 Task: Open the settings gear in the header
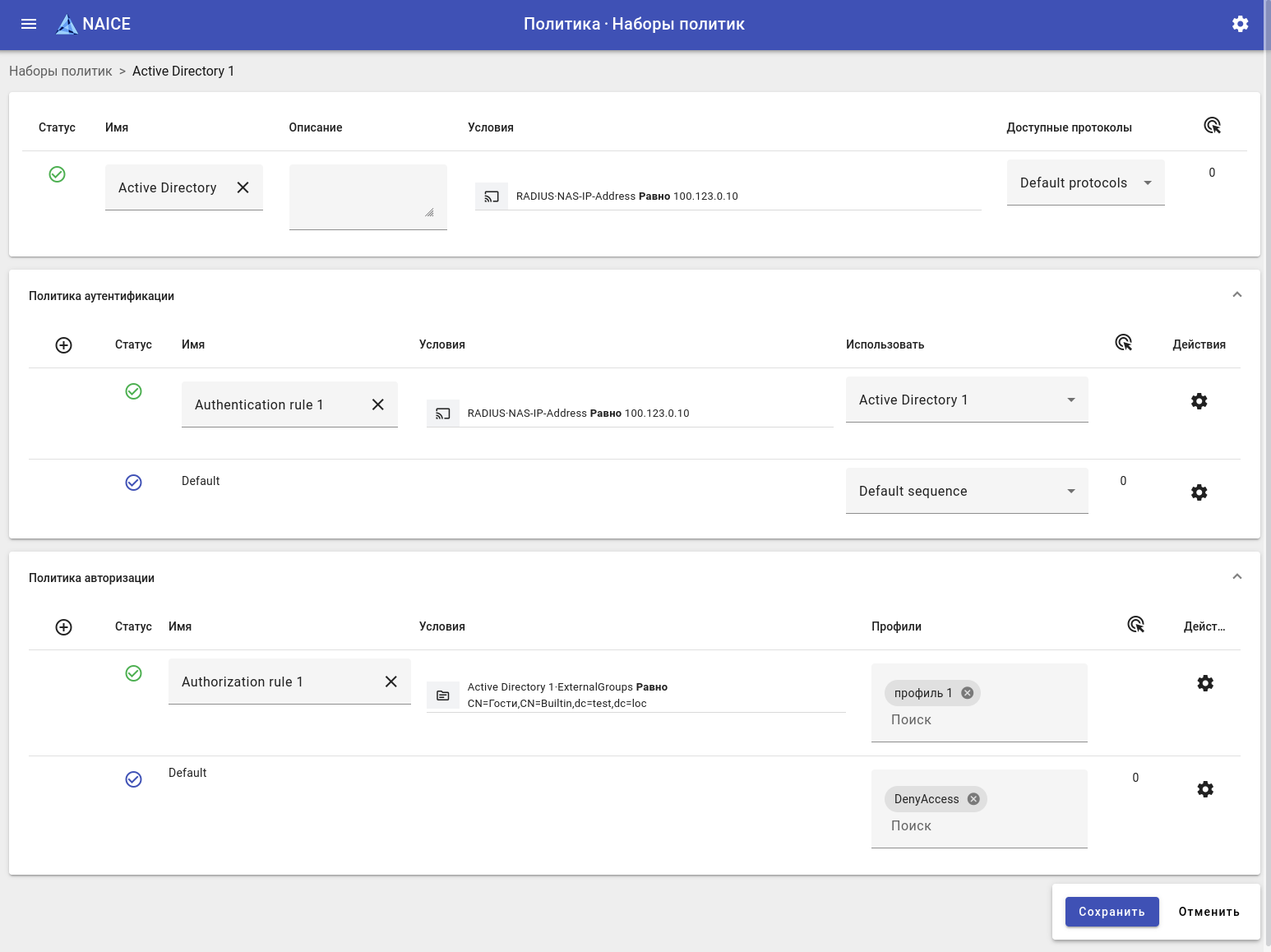[x=1240, y=24]
